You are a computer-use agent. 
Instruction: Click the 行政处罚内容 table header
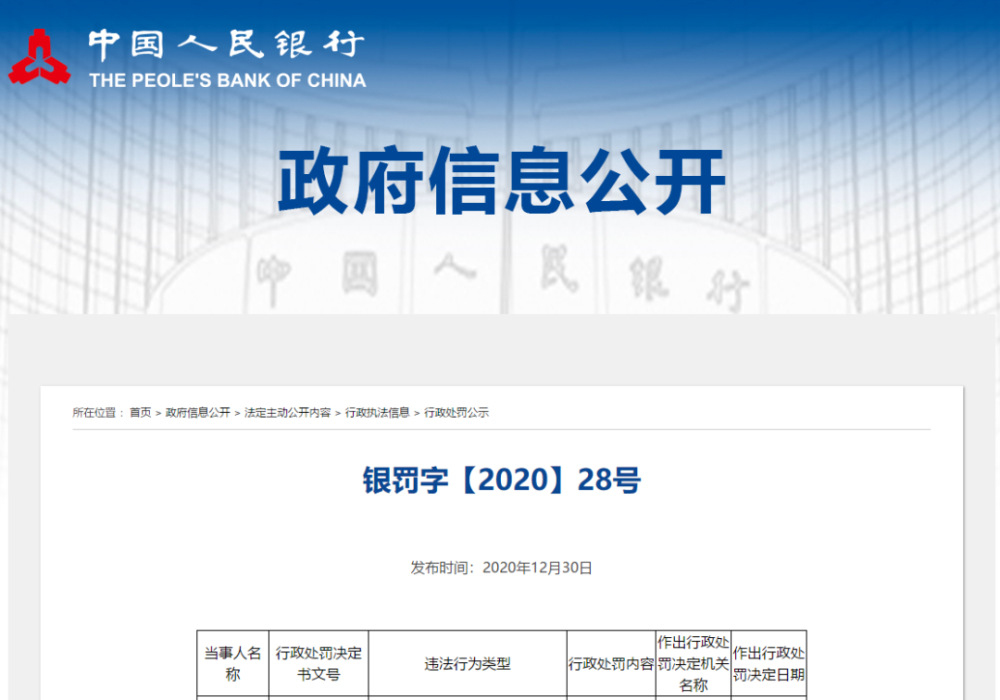click(611, 664)
